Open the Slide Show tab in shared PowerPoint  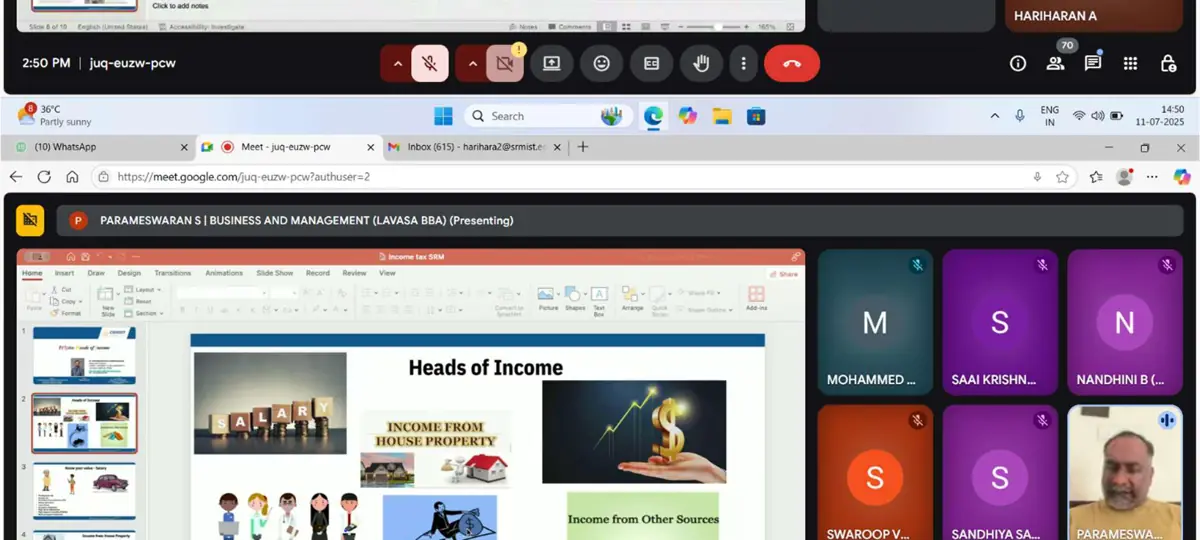click(x=275, y=273)
